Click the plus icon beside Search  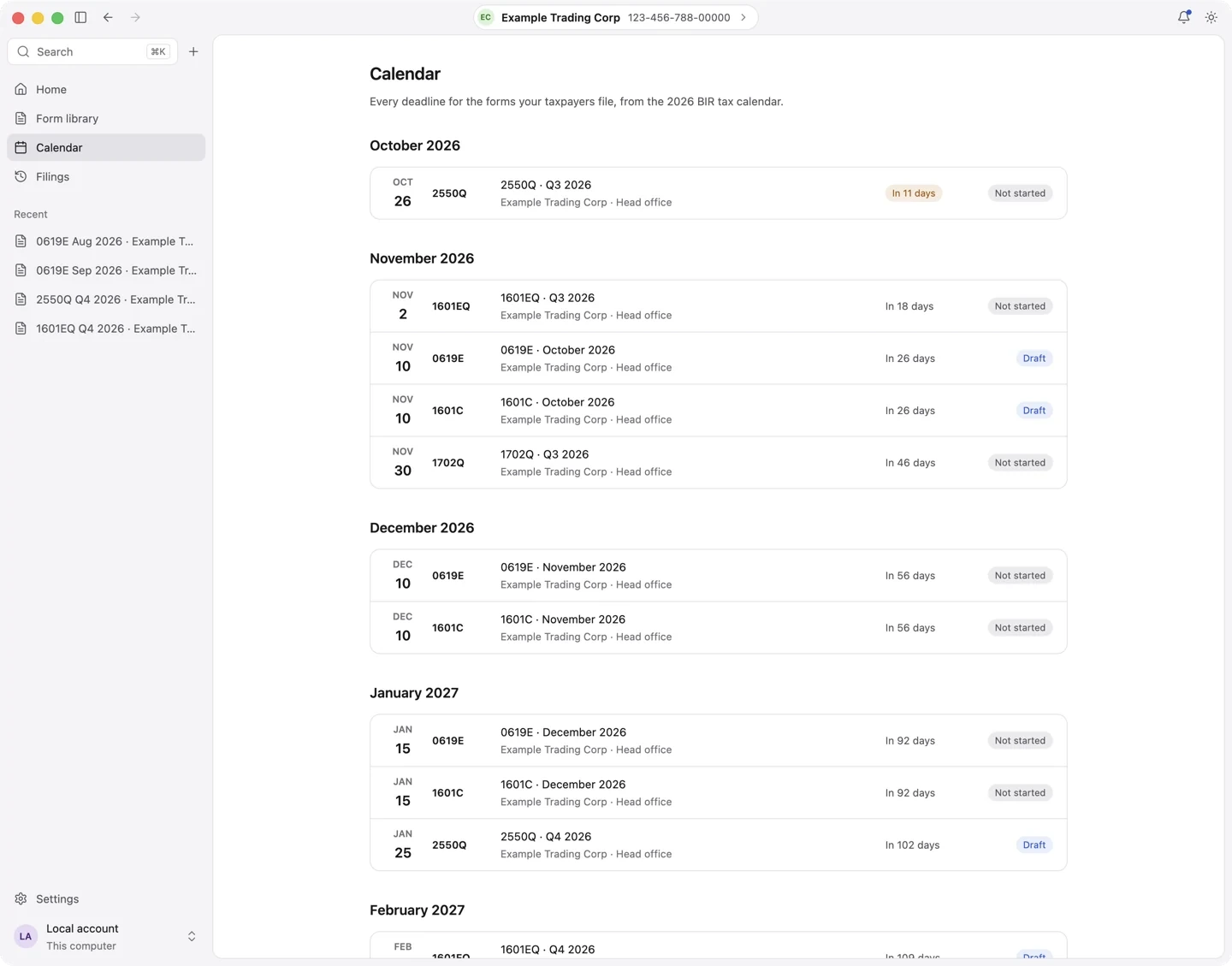pyautogui.click(x=193, y=51)
